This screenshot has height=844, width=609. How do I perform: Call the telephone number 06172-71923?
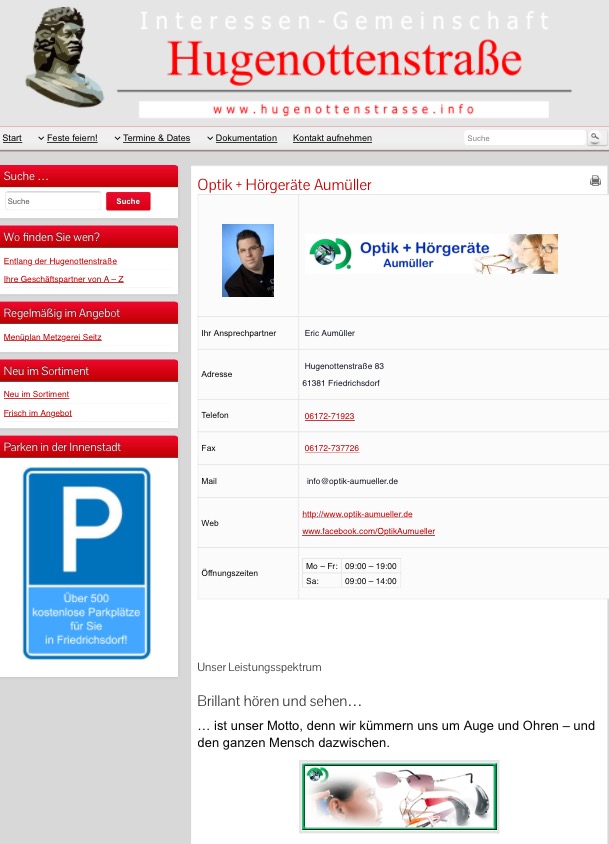(330, 416)
